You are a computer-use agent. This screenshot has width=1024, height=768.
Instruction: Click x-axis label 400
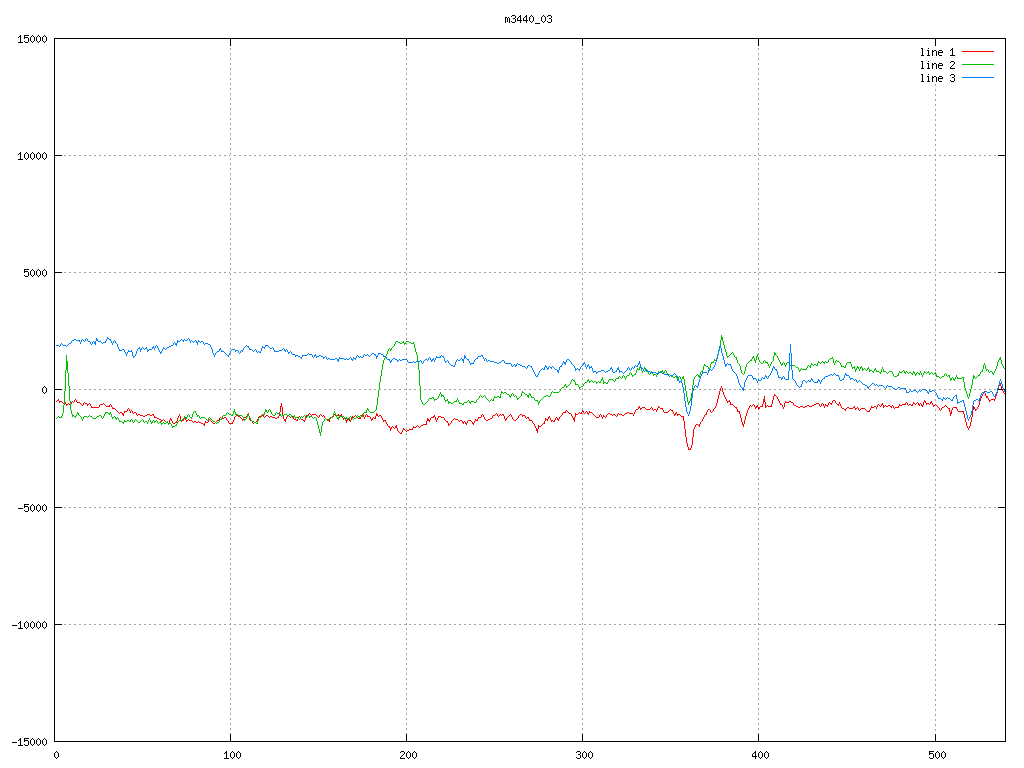pos(761,756)
